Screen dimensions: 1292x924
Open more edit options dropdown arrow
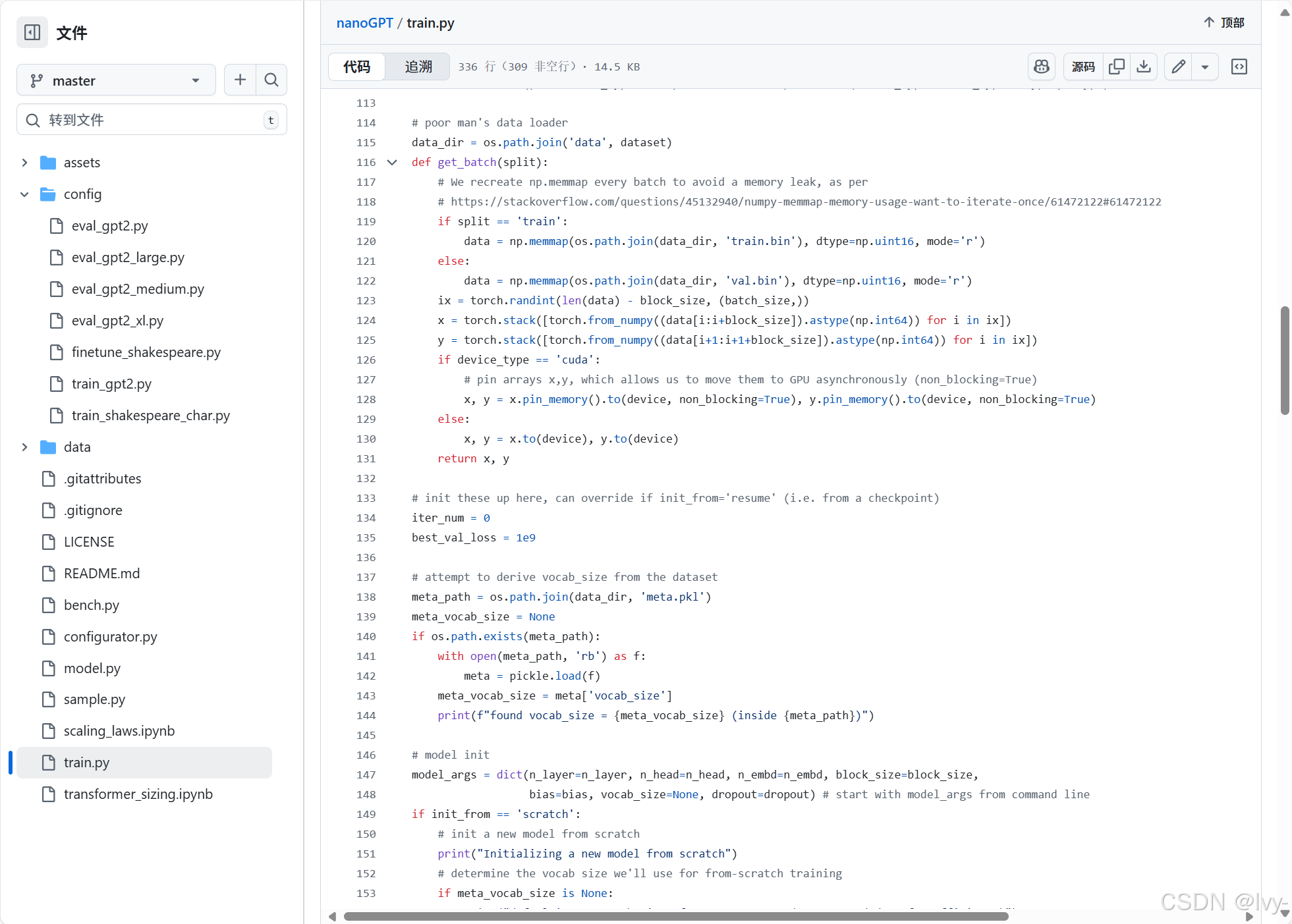1205,67
